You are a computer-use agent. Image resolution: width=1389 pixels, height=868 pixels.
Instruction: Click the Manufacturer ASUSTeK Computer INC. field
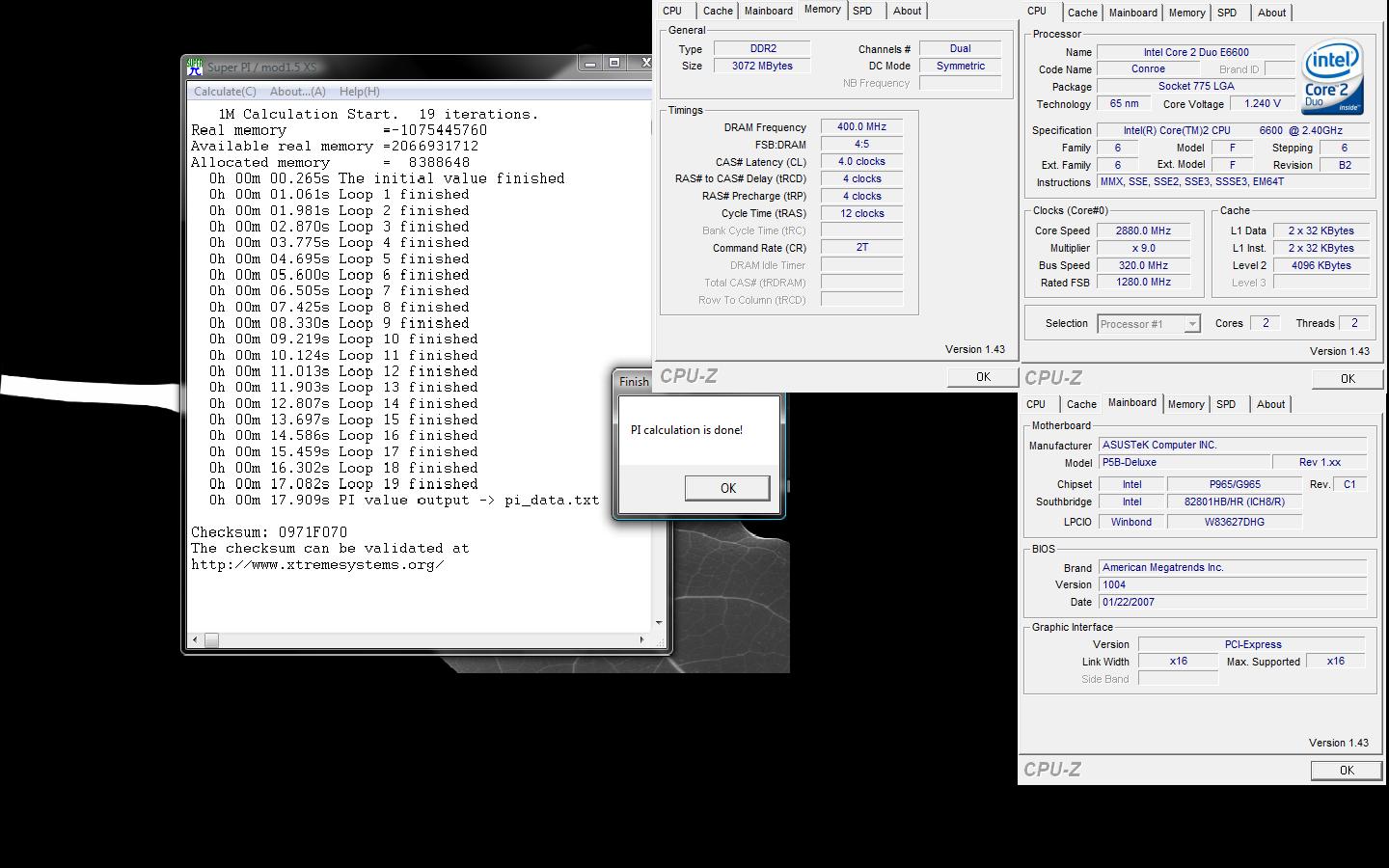(1233, 445)
